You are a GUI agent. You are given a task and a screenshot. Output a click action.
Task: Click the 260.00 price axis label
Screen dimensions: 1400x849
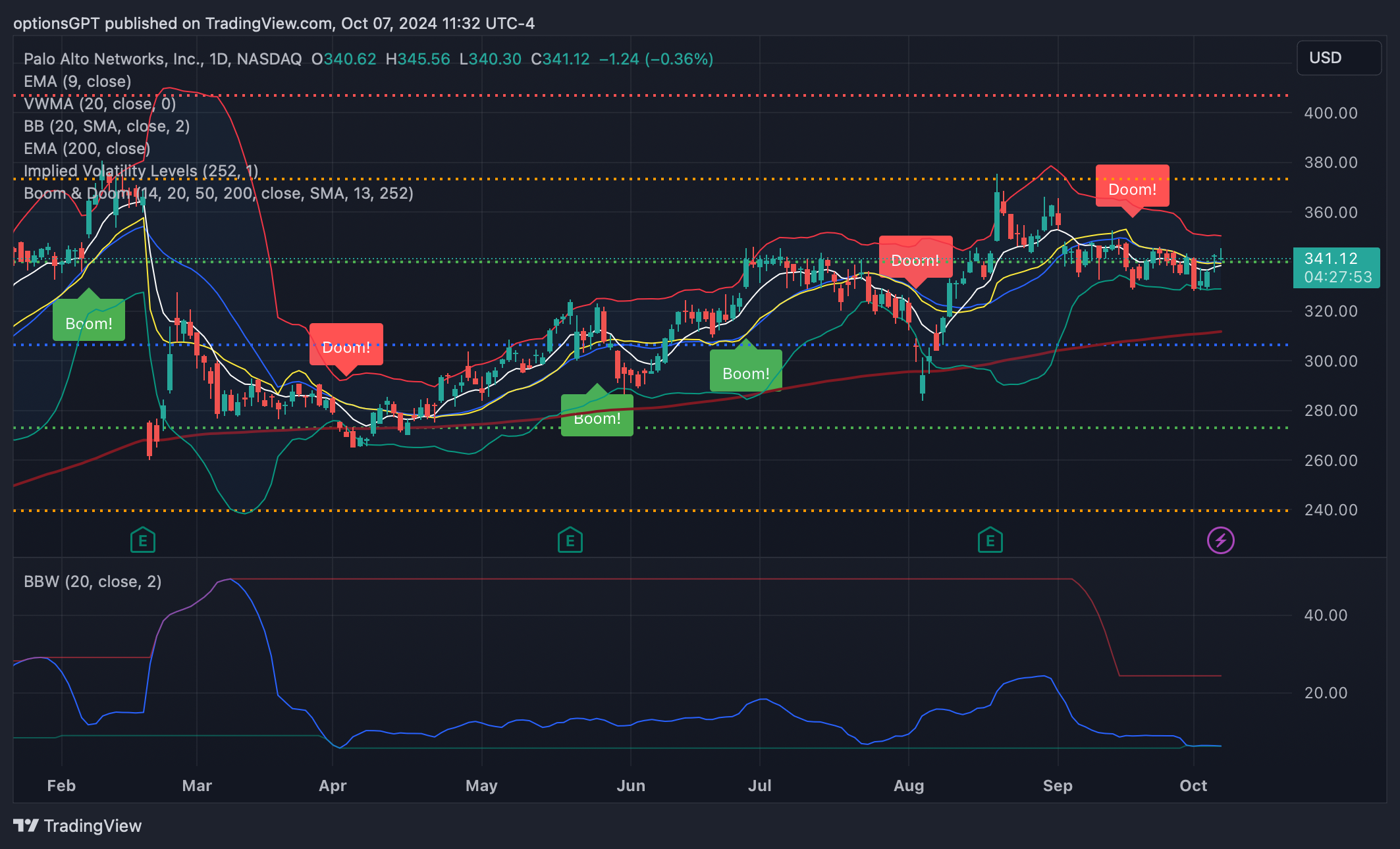click(x=1331, y=461)
